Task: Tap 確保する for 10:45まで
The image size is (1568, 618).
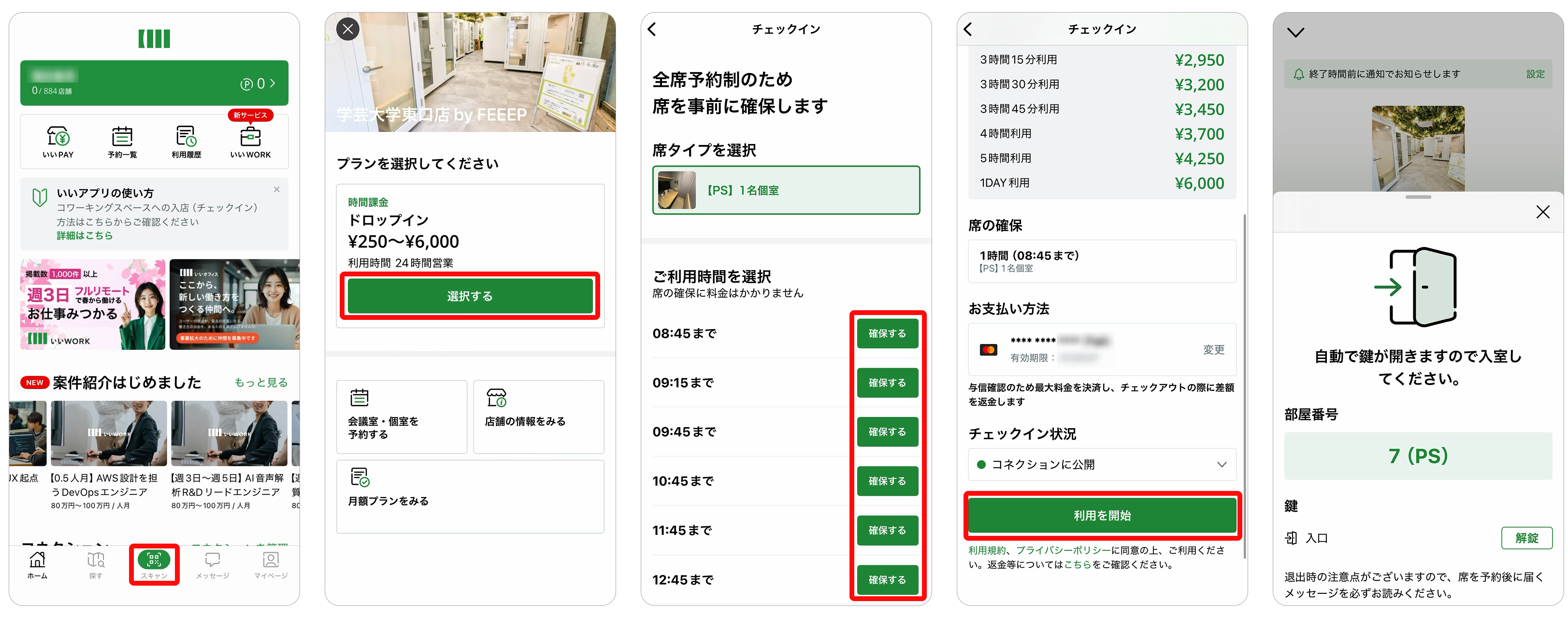Action: pos(888,481)
